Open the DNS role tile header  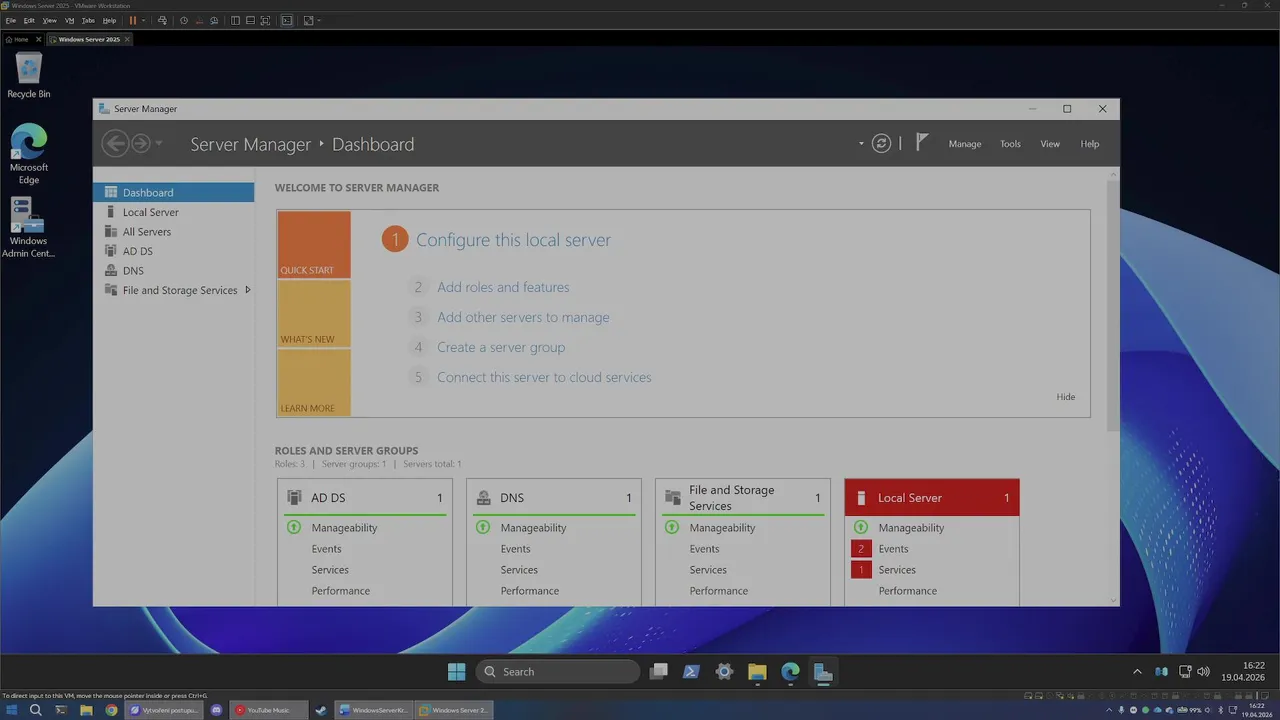tap(554, 497)
